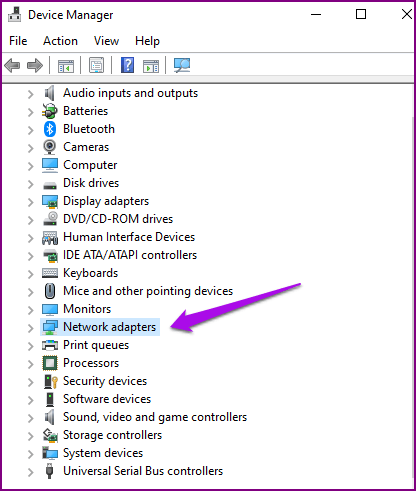416x491 pixels.
Task: Click the Show/Hide Action pane toolbar icon
Action: [x=151, y=66]
